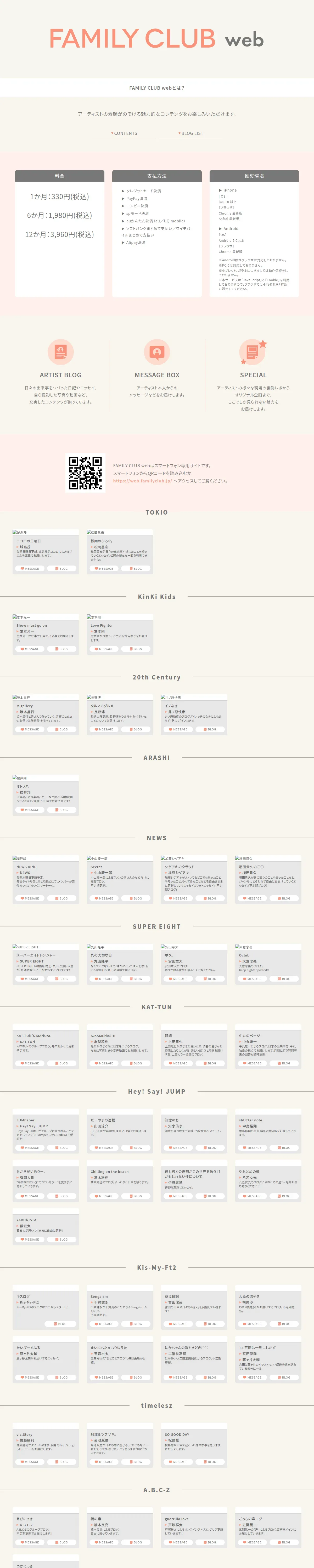Open BLOG for えびにっき
The width and height of the screenshot is (314, 1568).
click(x=61, y=1542)
